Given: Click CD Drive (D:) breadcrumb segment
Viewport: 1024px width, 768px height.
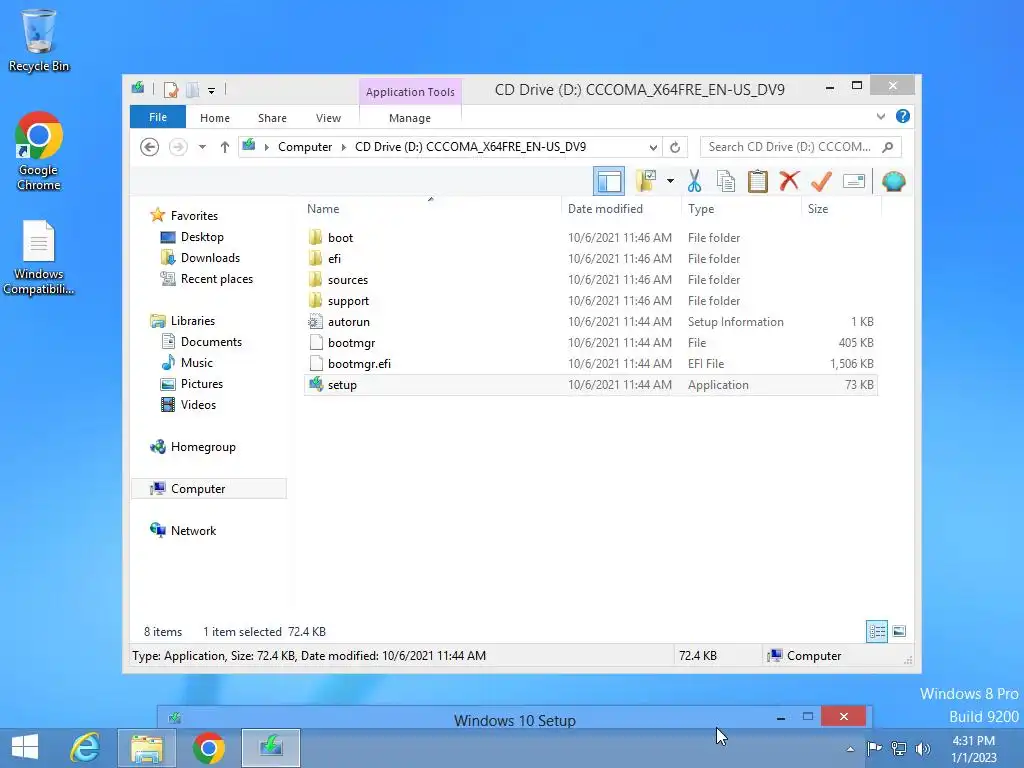Looking at the screenshot, I should point(470,147).
